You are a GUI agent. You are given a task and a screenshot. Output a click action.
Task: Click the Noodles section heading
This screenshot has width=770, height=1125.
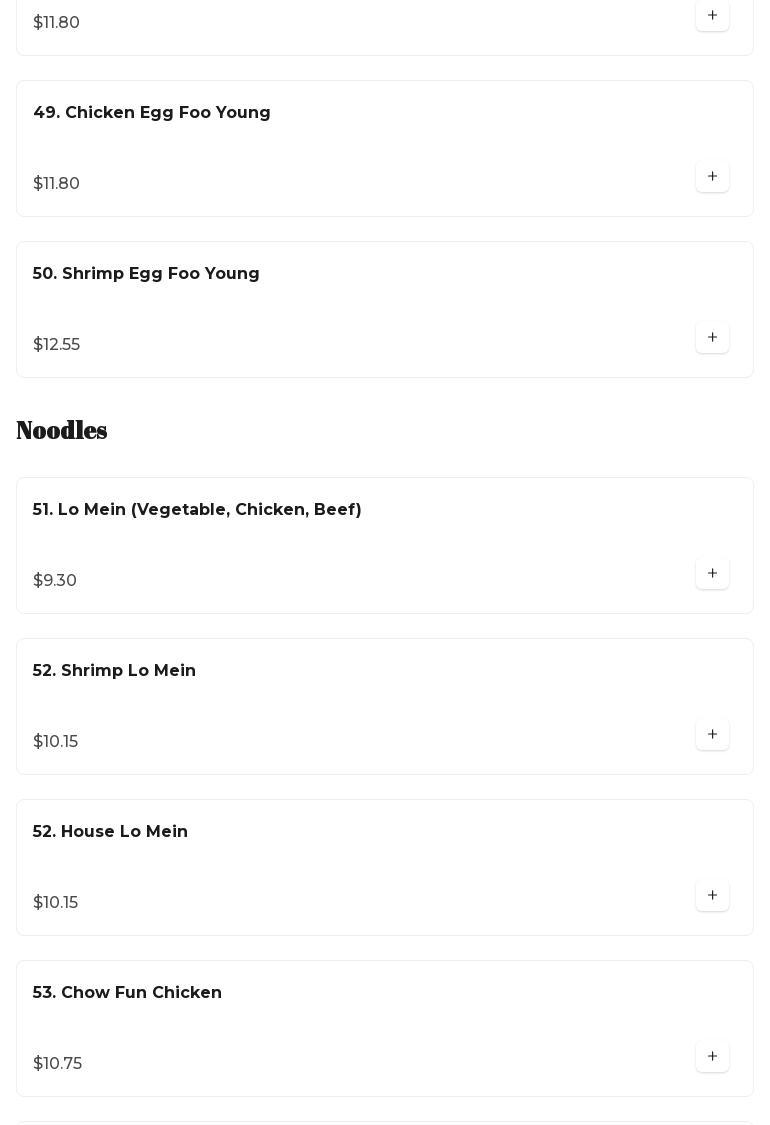(x=62, y=430)
